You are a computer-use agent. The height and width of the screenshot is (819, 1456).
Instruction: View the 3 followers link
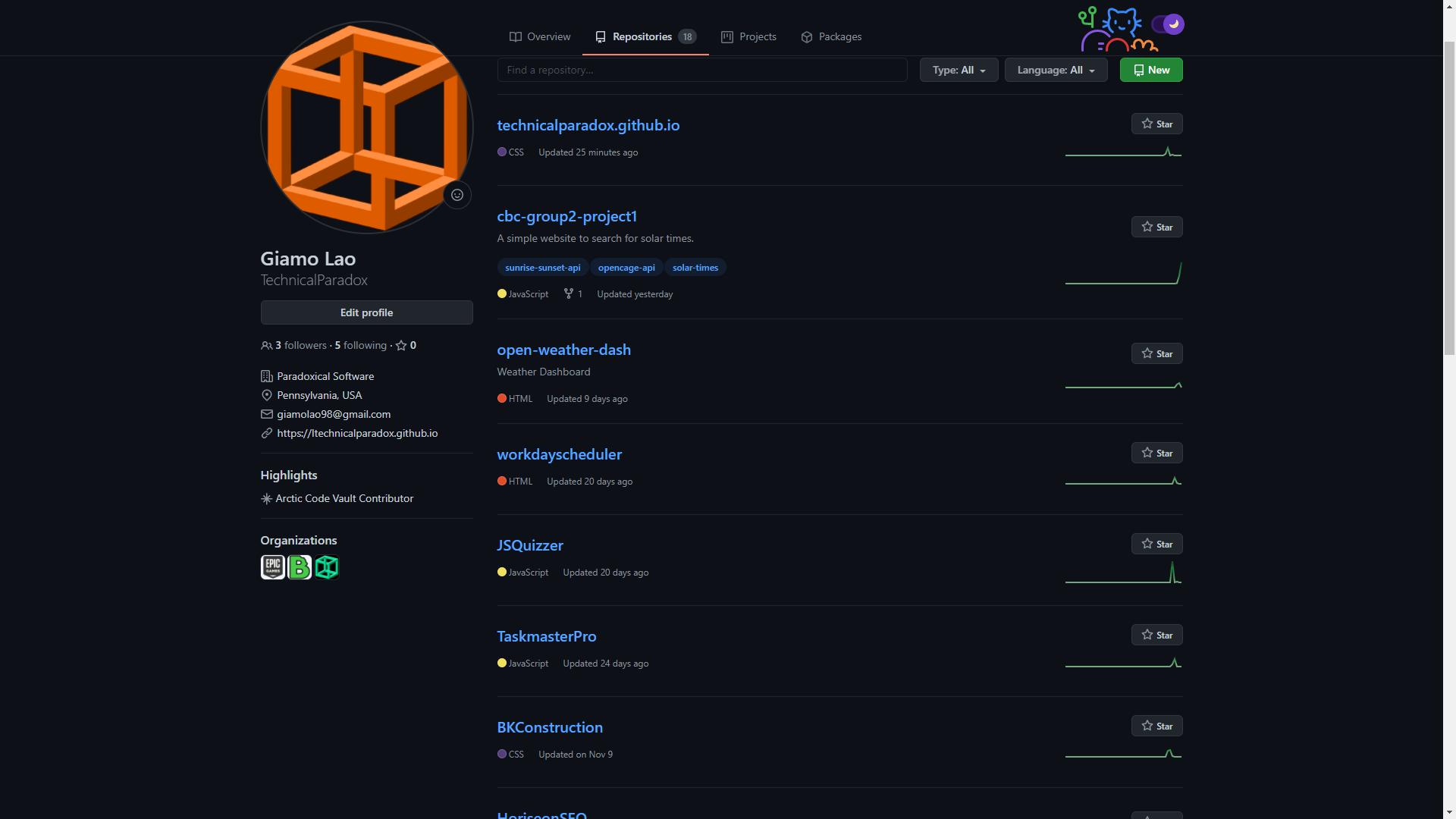(x=300, y=345)
